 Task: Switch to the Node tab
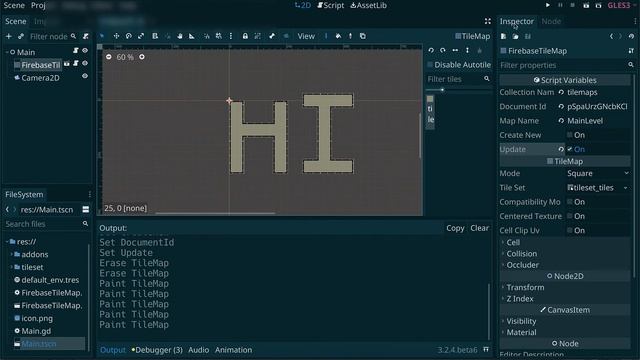pyautogui.click(x=551, y=21)
